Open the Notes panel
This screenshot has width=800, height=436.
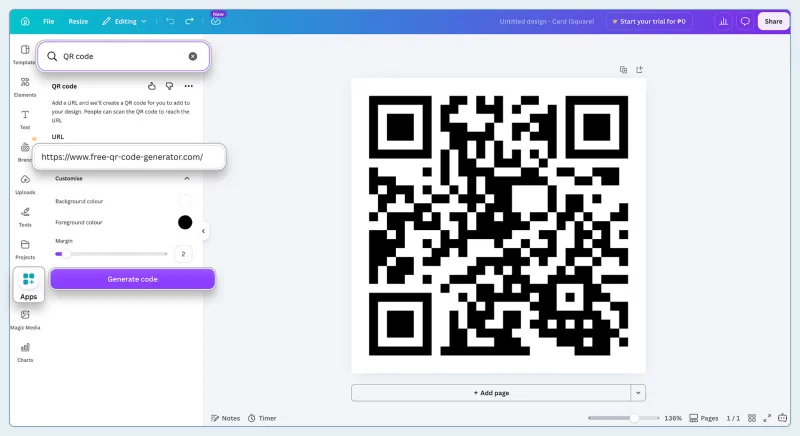coord(225,418)
